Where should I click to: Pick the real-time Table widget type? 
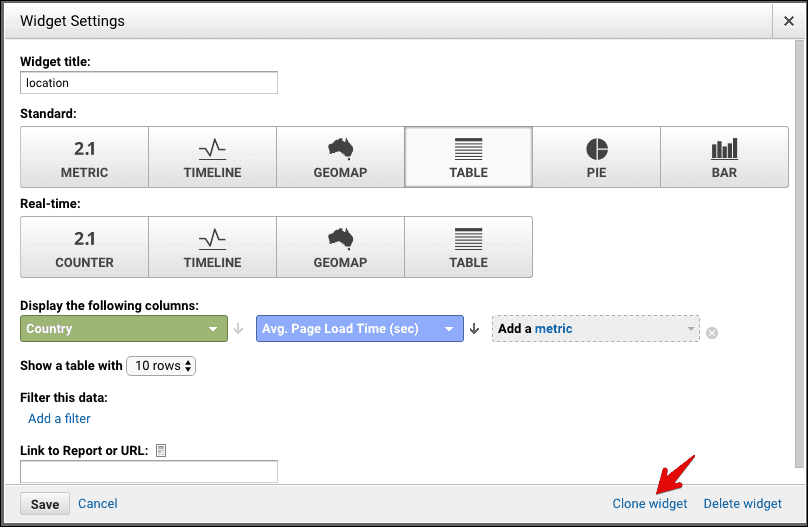click(468, 247)
